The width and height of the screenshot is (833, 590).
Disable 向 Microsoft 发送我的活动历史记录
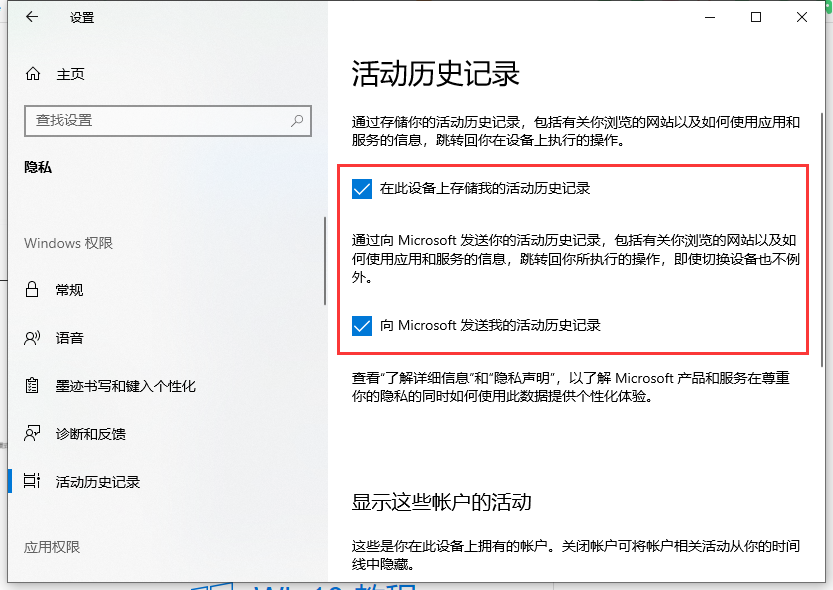pos(362,325)
